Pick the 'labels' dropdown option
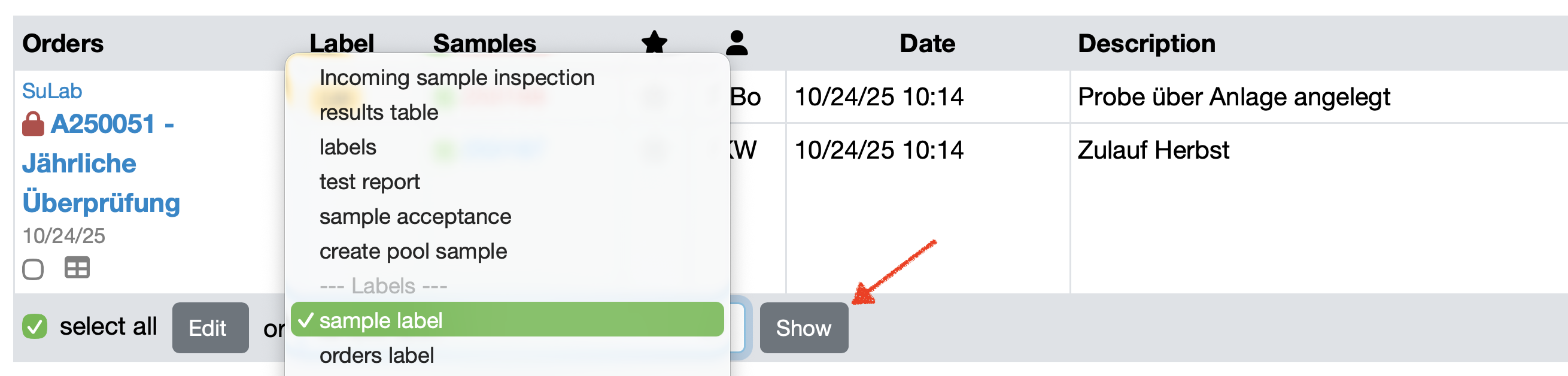Image resolution: width=1568 pixels, height=376 pixels. pos(348,147)
